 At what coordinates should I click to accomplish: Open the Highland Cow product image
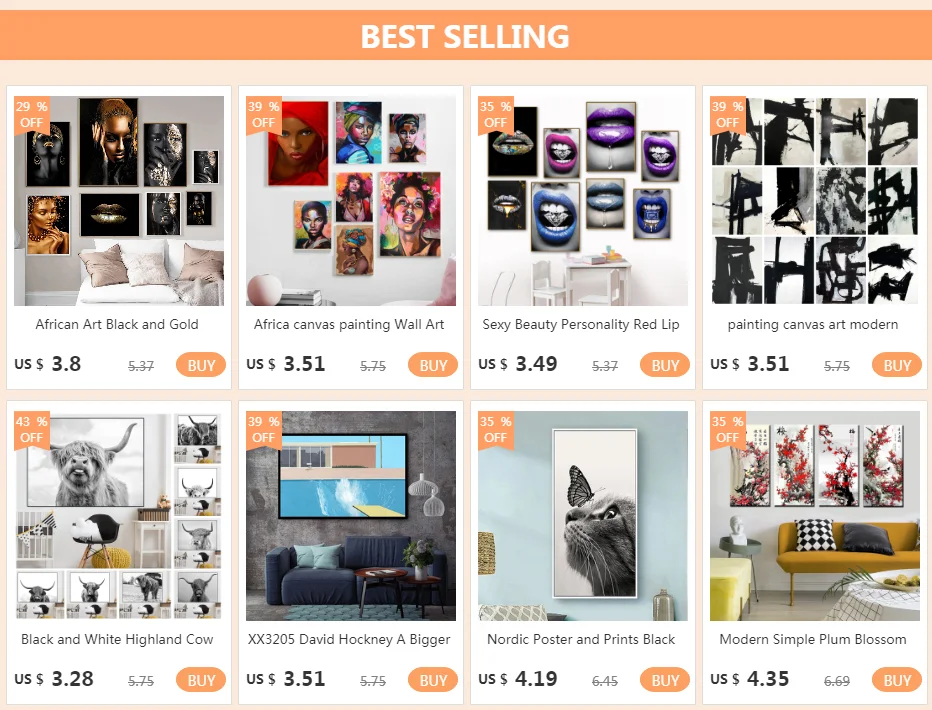tap(119, 516)
